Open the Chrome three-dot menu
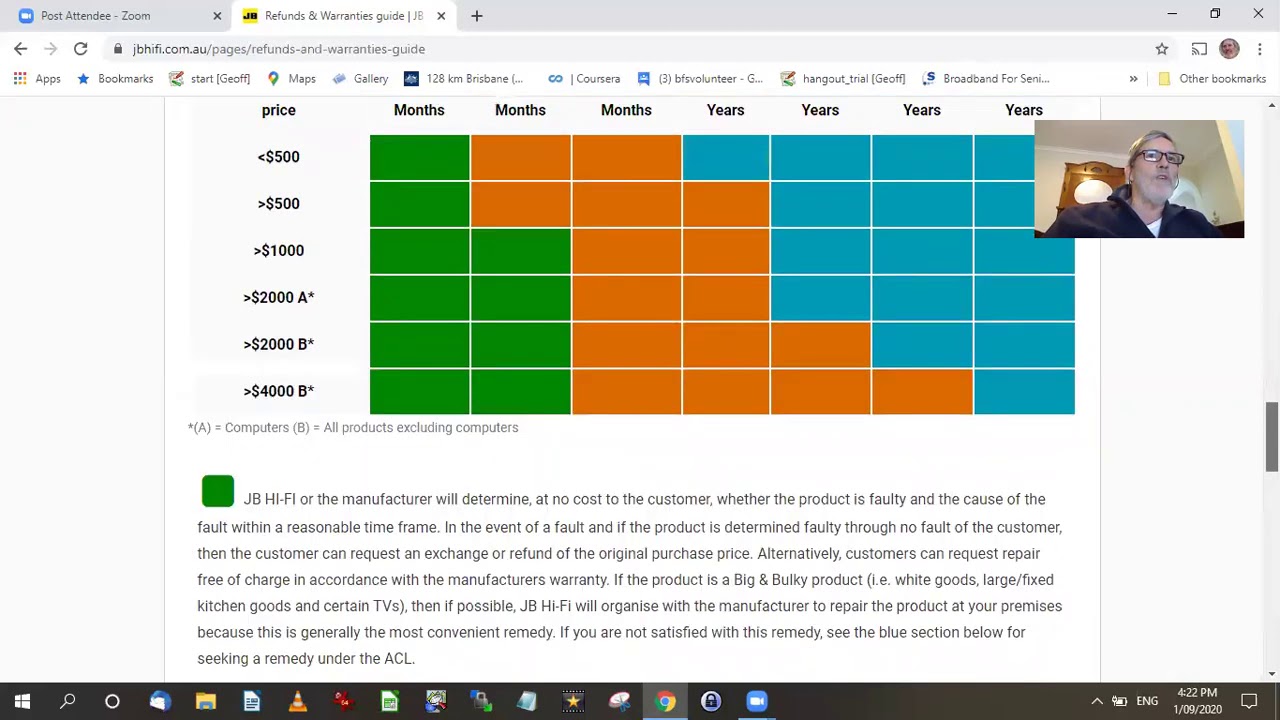 point(1259,49)
